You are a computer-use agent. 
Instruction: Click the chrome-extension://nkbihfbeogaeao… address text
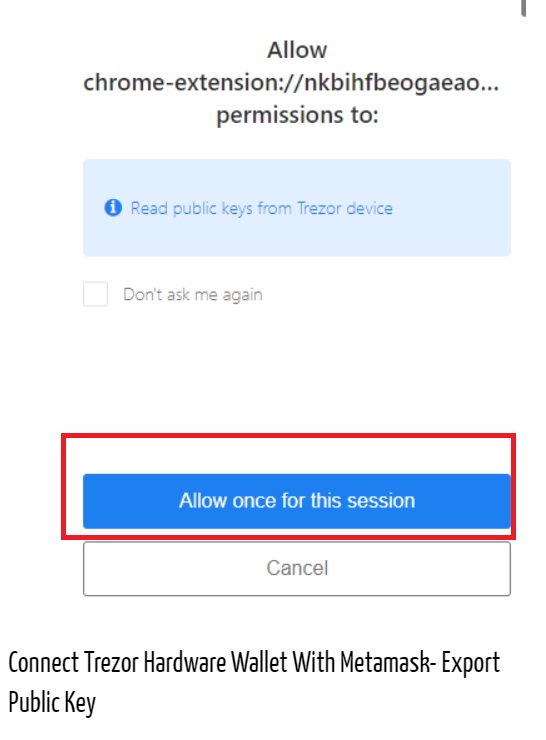291,83
